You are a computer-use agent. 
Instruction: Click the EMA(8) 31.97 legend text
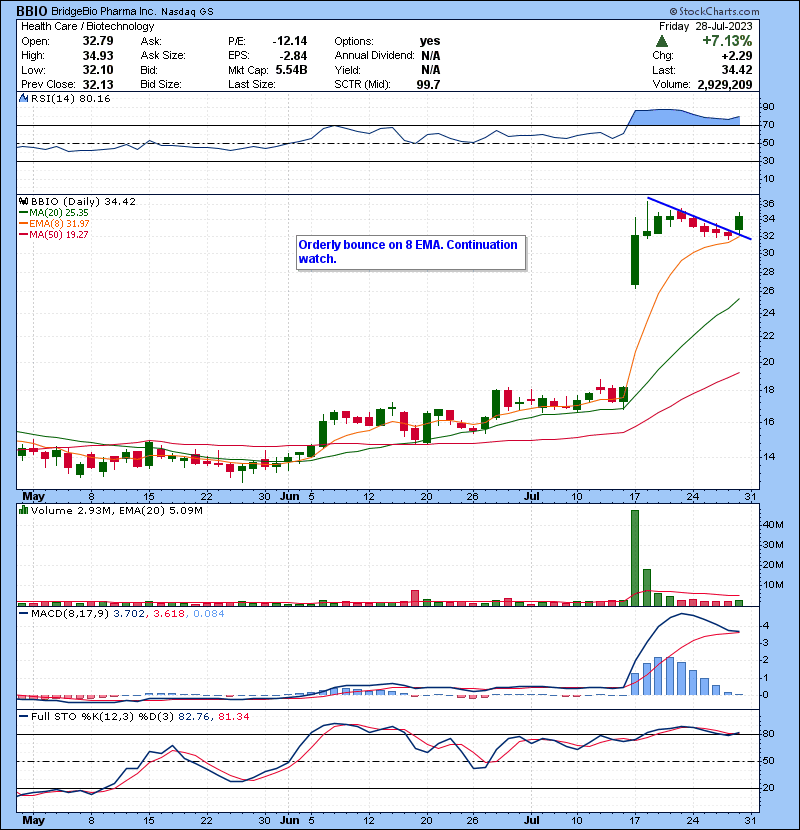coord(59,224)
